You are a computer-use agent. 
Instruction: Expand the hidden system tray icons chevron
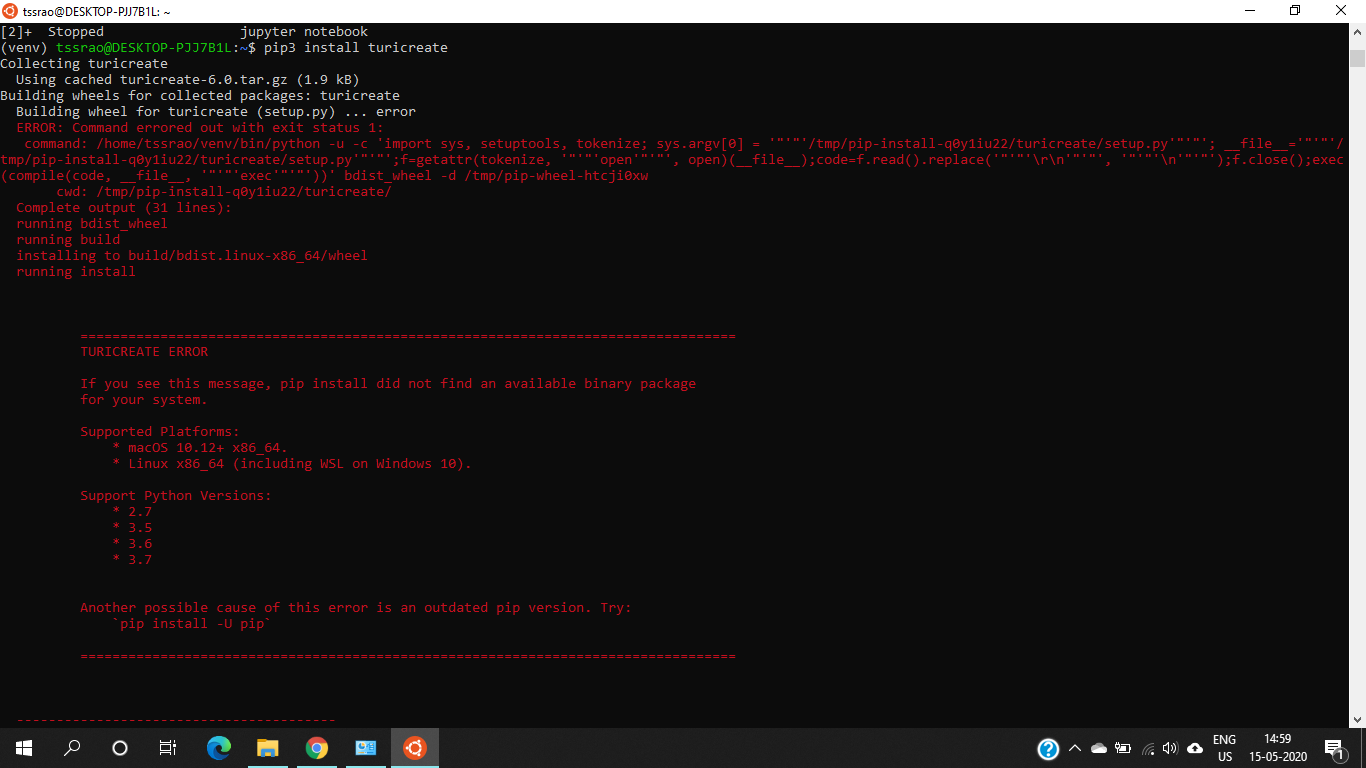tap(1075, 747)
